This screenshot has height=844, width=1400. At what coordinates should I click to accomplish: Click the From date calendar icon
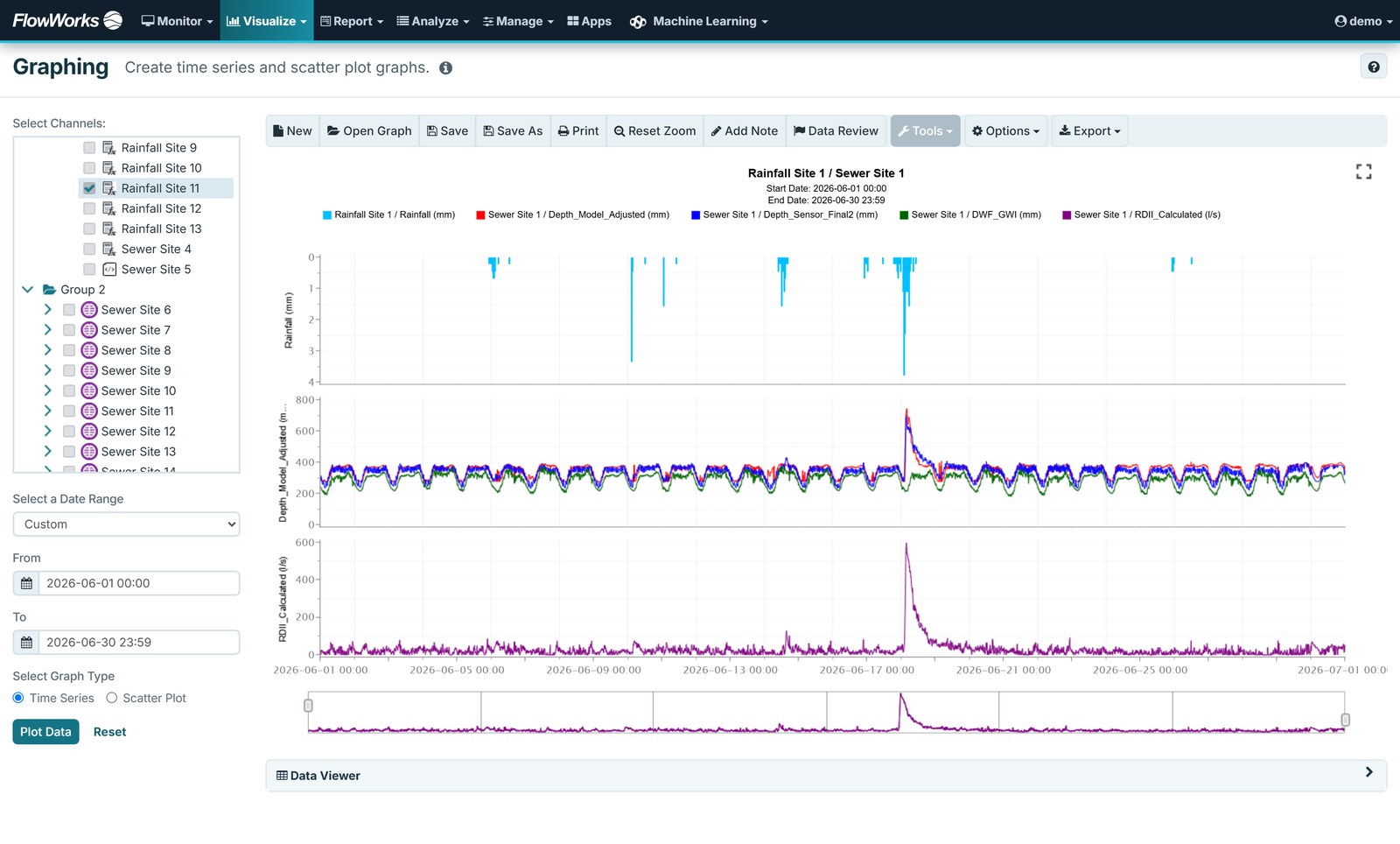coord(26,583)
